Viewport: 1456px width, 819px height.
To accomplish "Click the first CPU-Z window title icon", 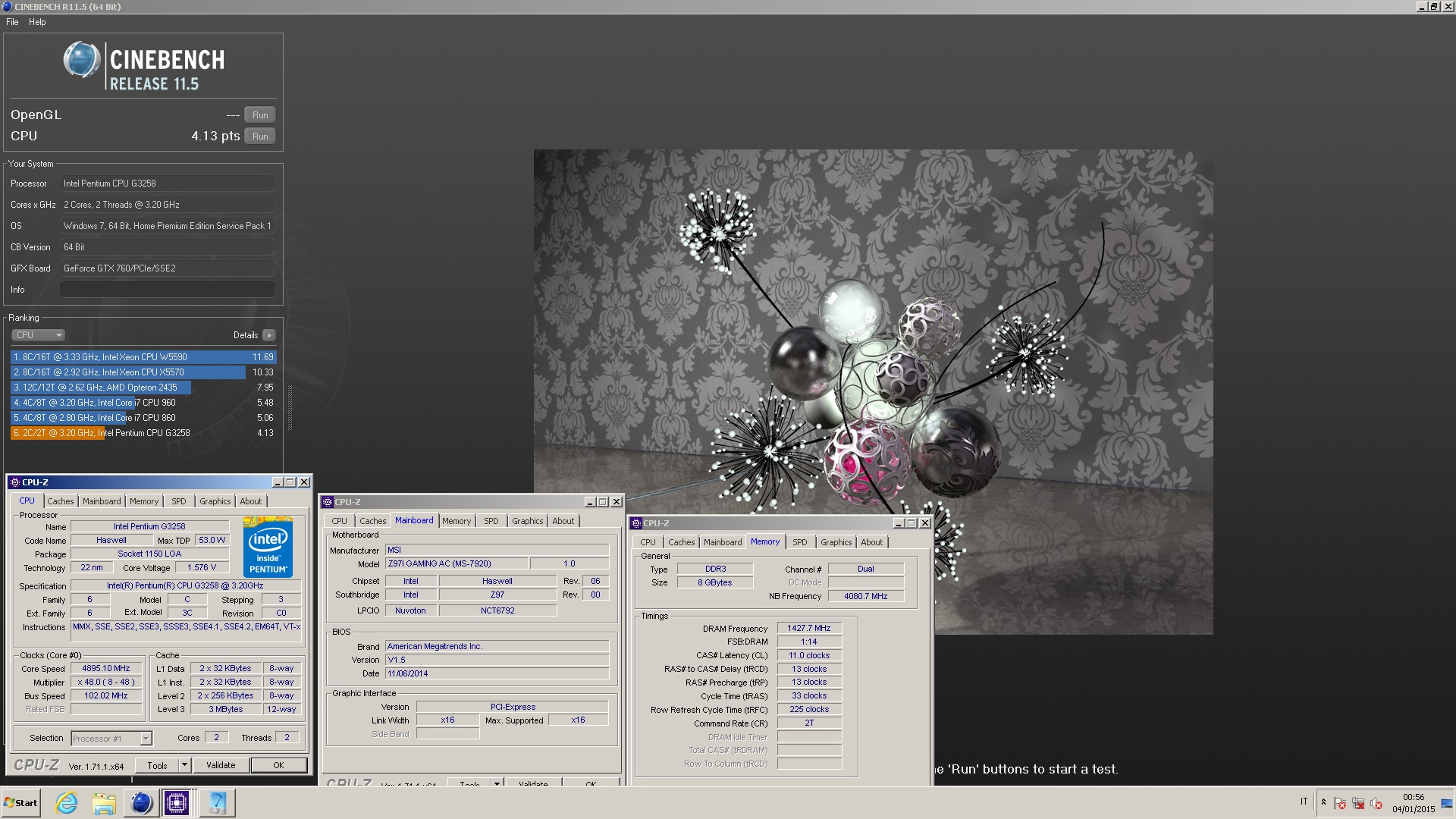I will pos(15,482).
